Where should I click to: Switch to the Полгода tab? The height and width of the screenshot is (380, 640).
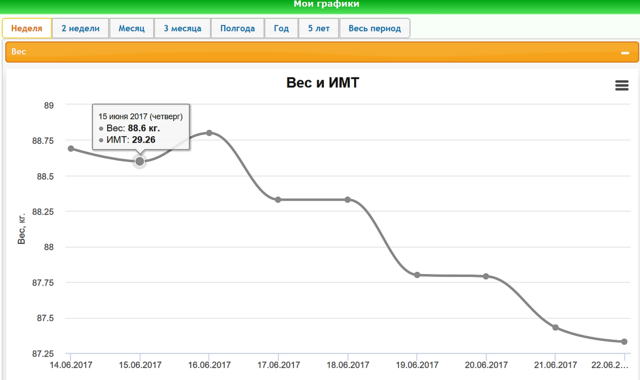pos(238,28)
